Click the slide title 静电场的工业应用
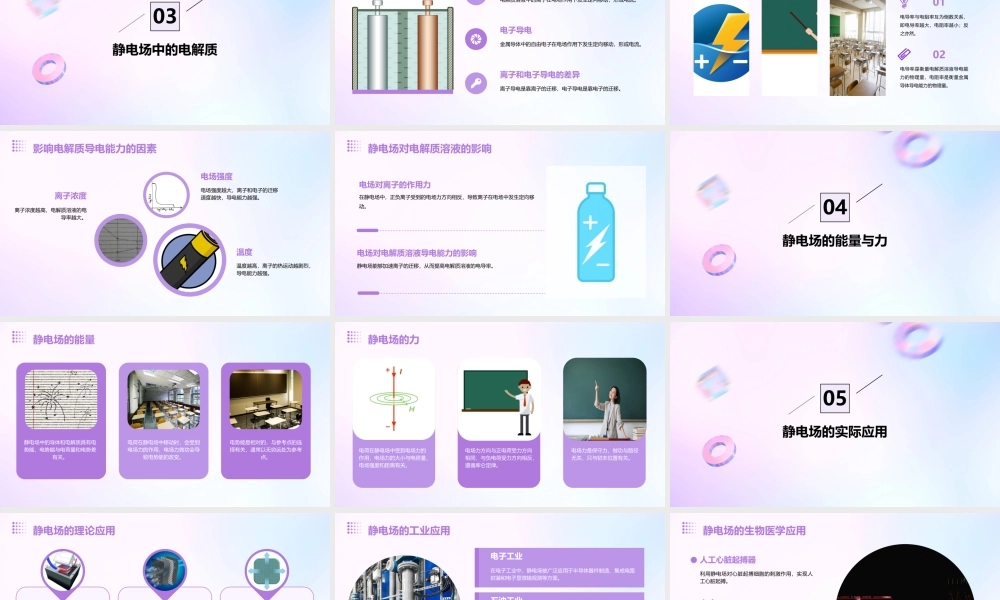The height and width of the screenshot is (600, 1000). (409, 530)
